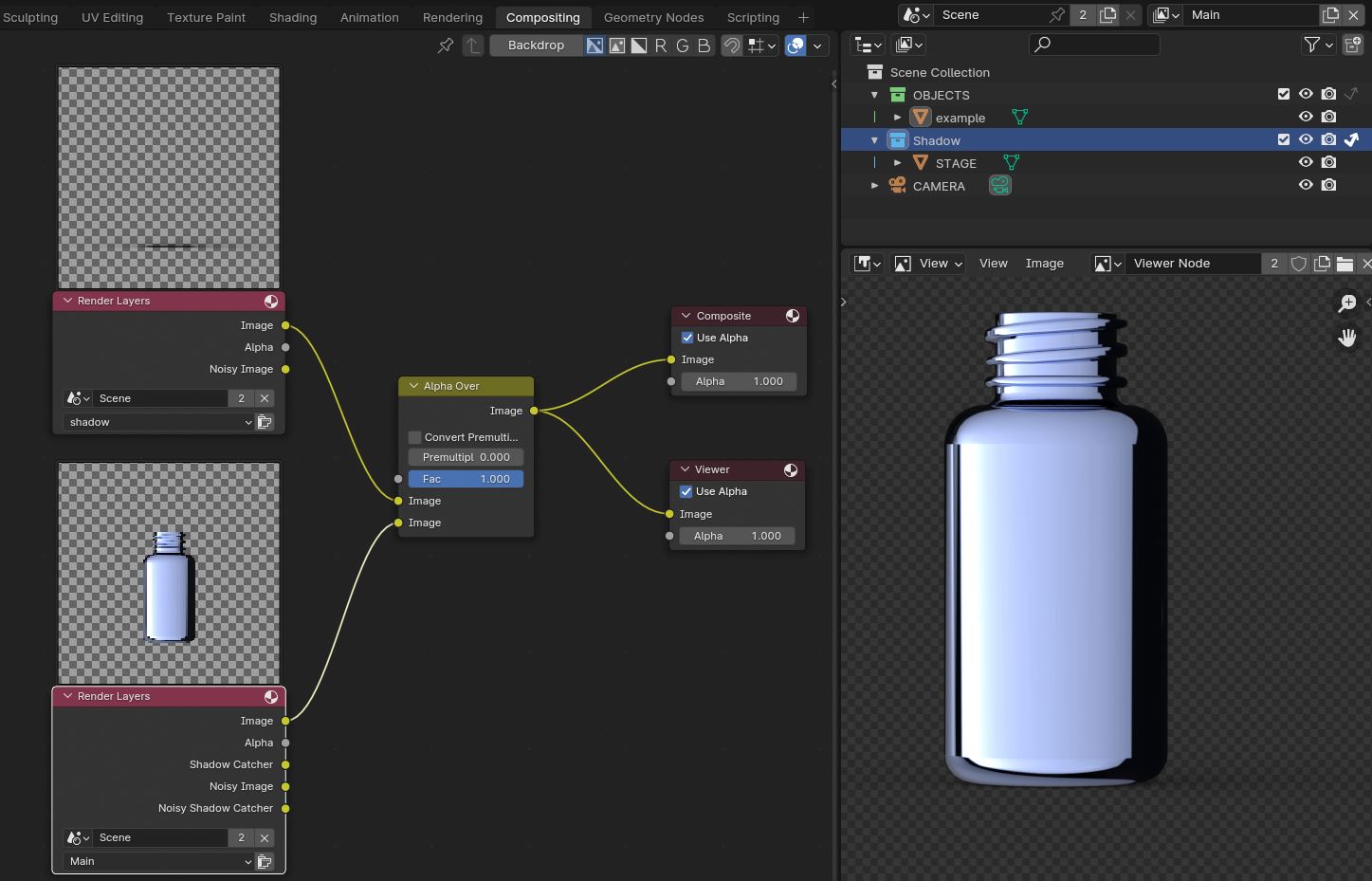Collapse the shadow Render Layers node

coord(67,301)
